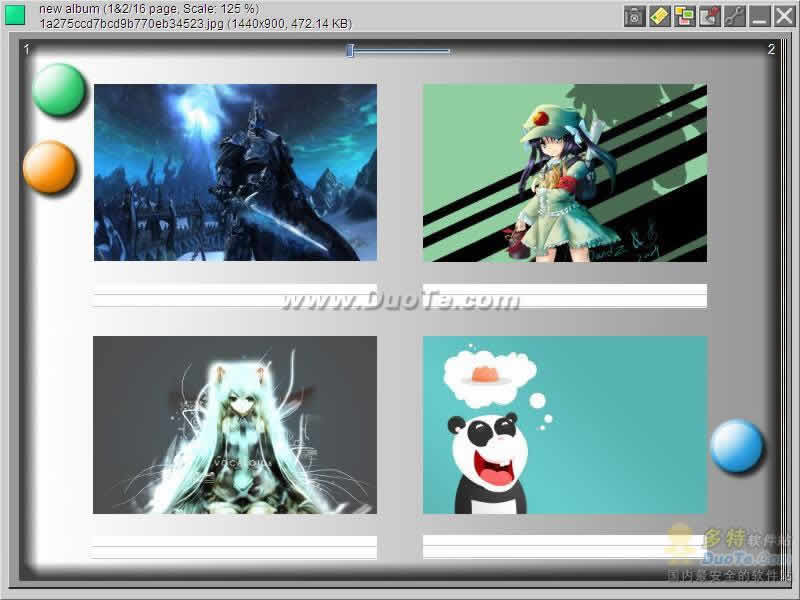Click the caption field under the panda photo
Viewport: 800px width, 600px height.
pyautogui.click(x=565, y=547)
